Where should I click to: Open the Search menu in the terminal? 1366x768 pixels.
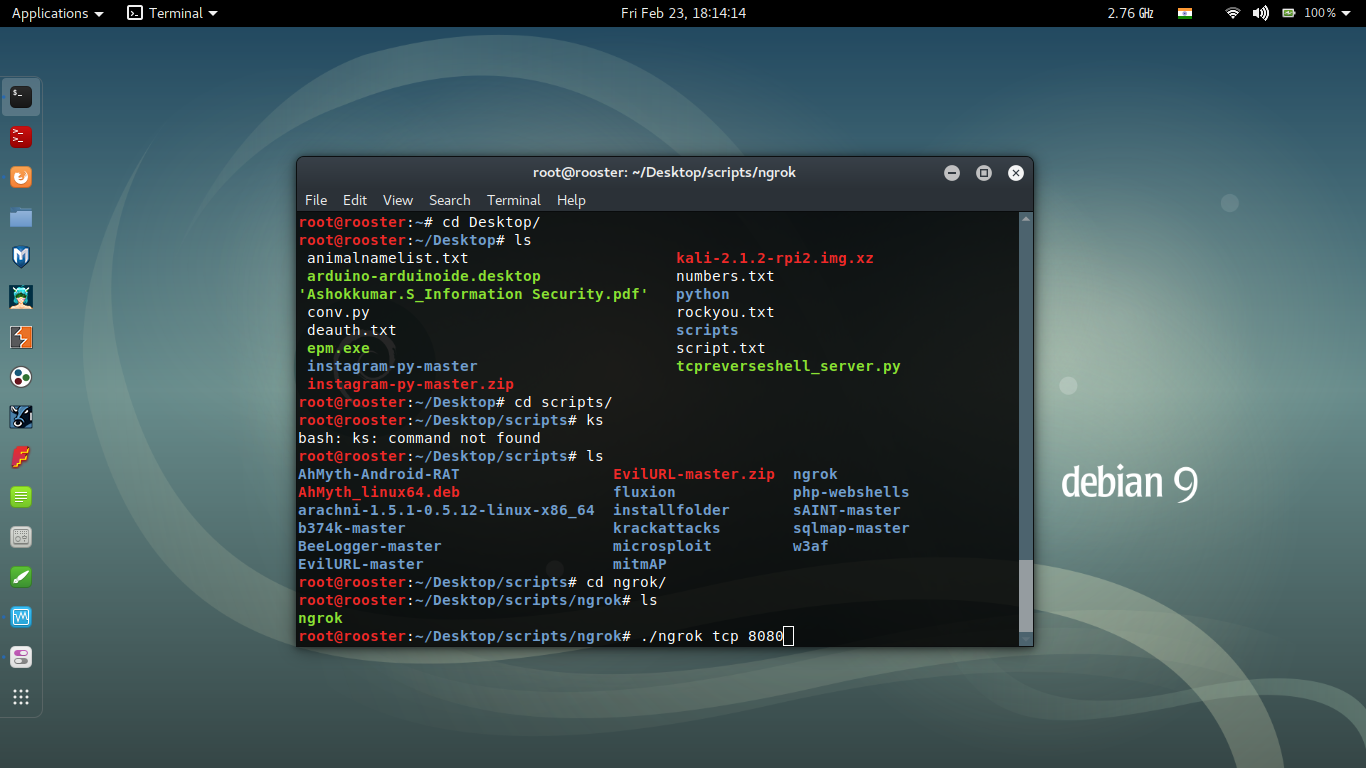click(x=449, y=200)
